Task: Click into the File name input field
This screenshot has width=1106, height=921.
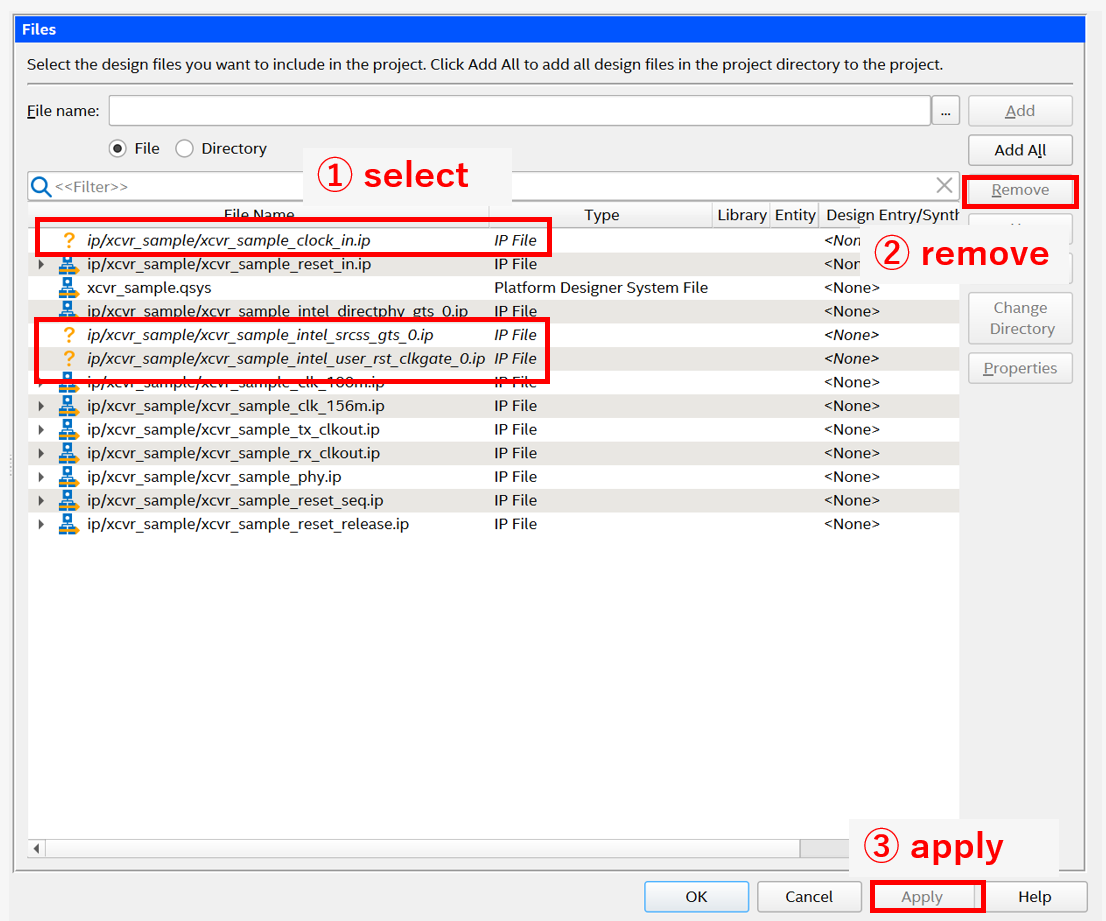Action: pyautogui.click(x=519, y=111)
